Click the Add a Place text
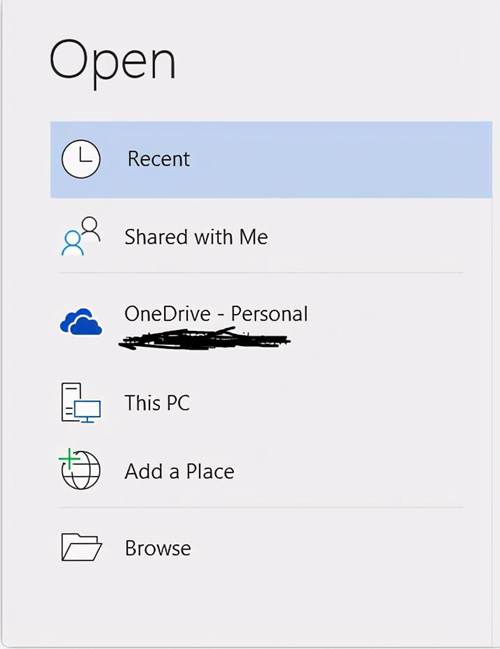 180,471
